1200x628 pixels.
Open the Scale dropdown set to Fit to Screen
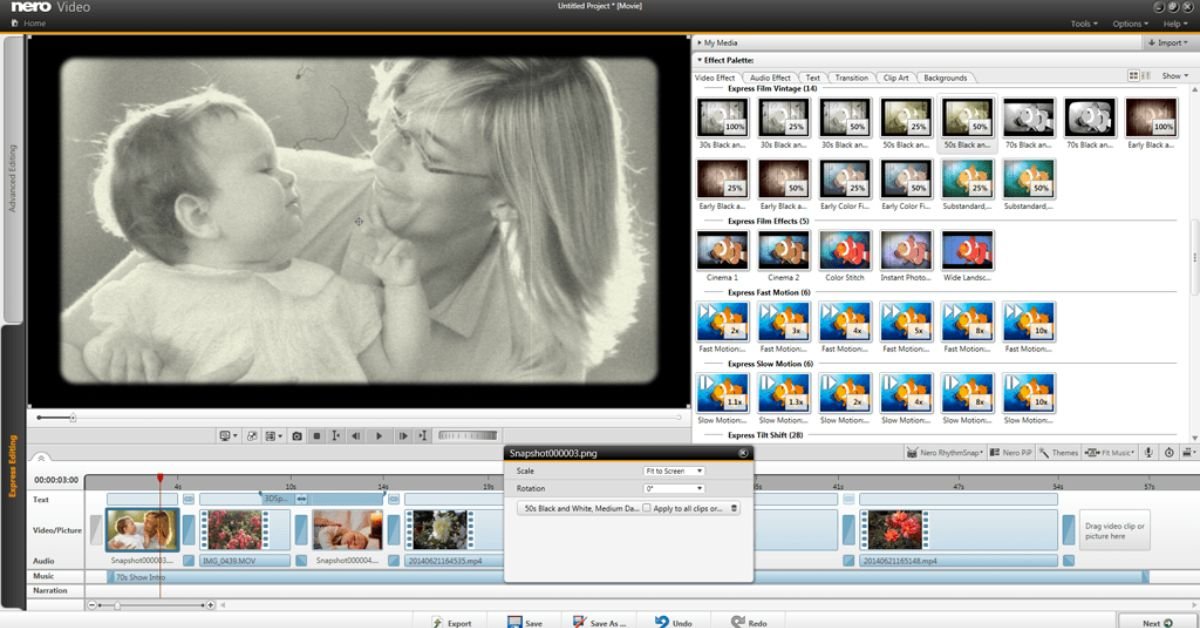click(x=674, y=471)
